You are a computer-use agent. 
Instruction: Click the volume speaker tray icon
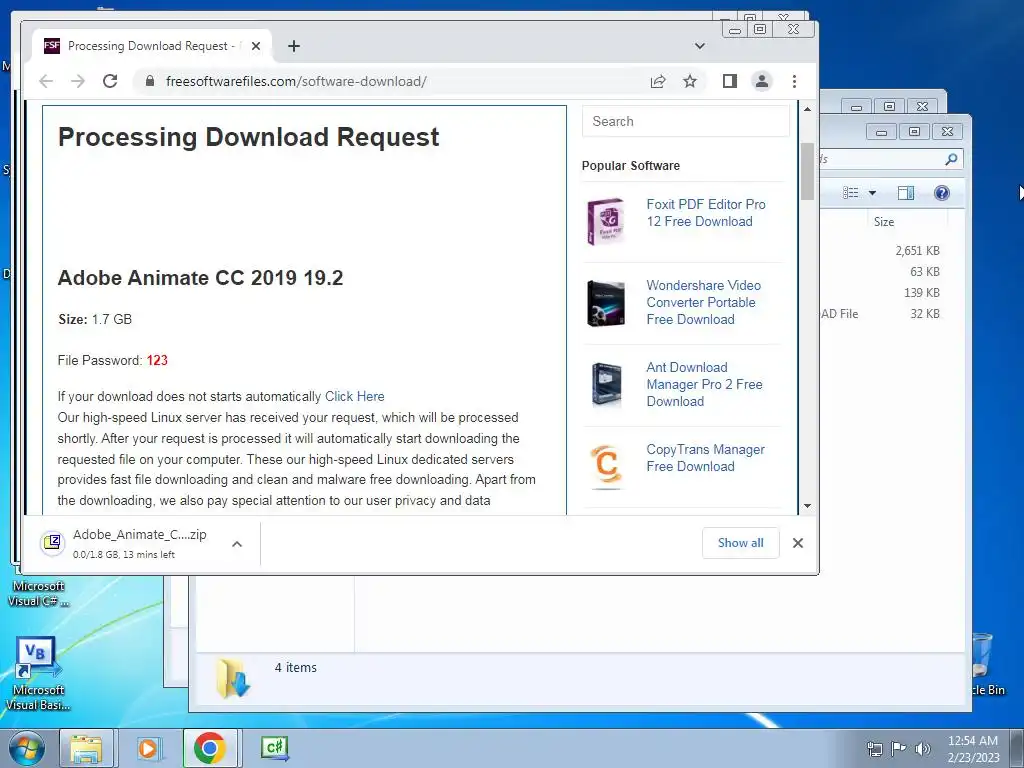[923, 749]
